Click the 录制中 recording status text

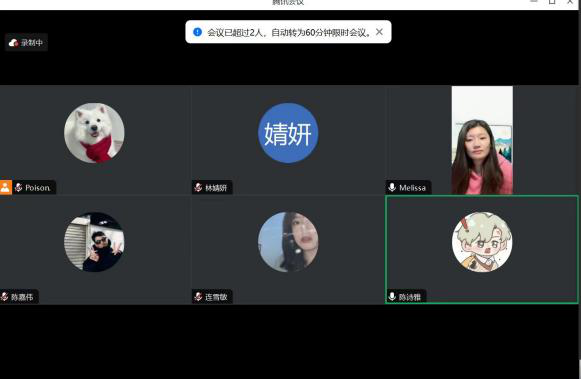[x=31, y=43]
